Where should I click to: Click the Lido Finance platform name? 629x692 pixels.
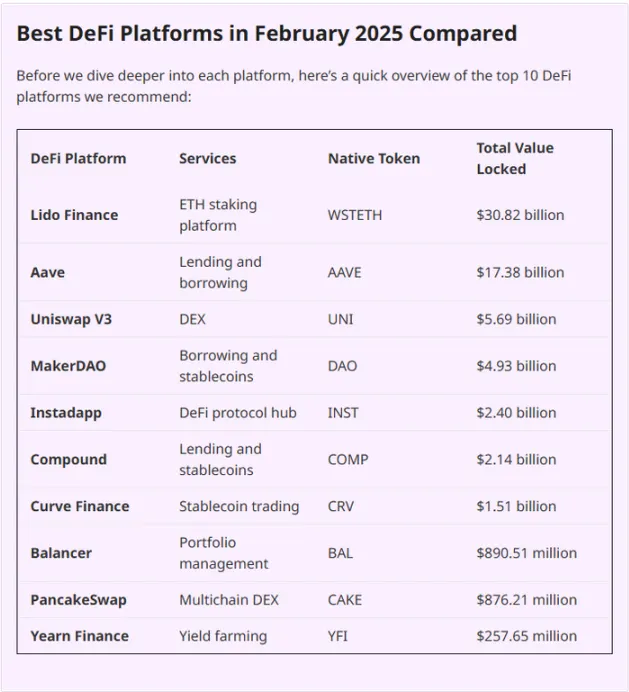click(x=74, y=215)
